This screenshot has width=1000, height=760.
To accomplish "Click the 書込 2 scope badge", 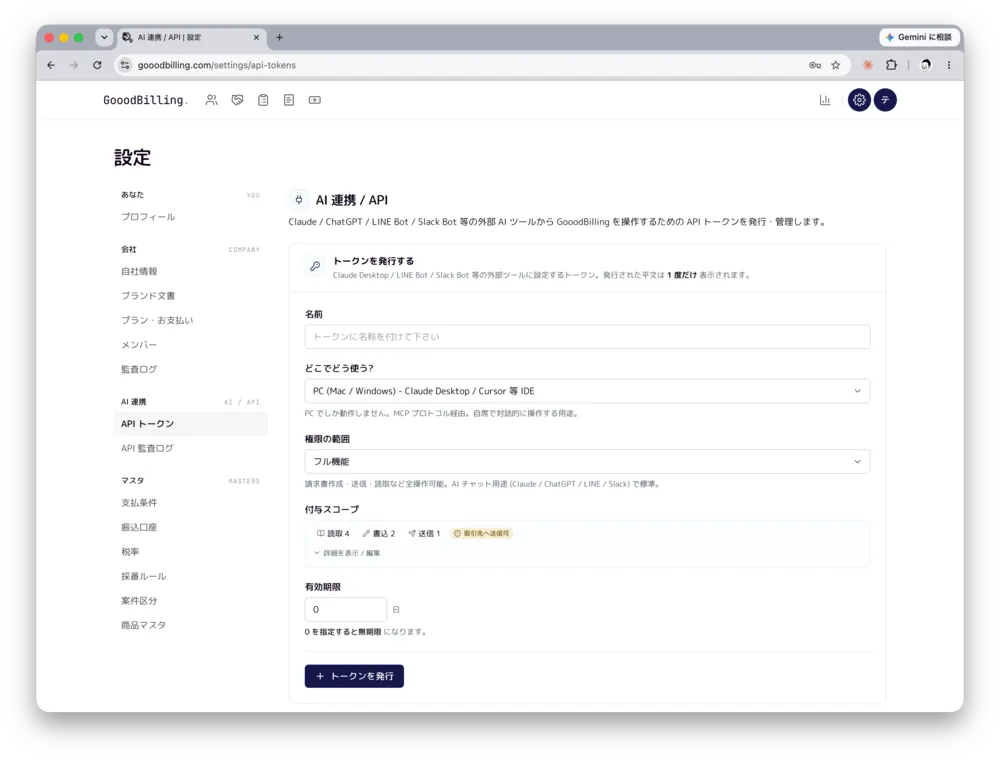I will coord(379,533).
